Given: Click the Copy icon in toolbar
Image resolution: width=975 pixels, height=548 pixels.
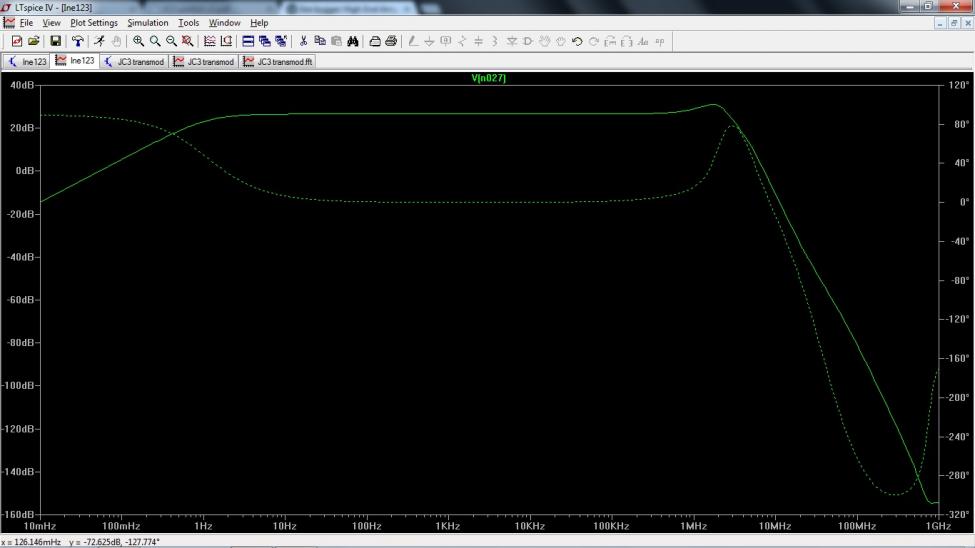Looking at the screenshot, I should tap(320, 41).
